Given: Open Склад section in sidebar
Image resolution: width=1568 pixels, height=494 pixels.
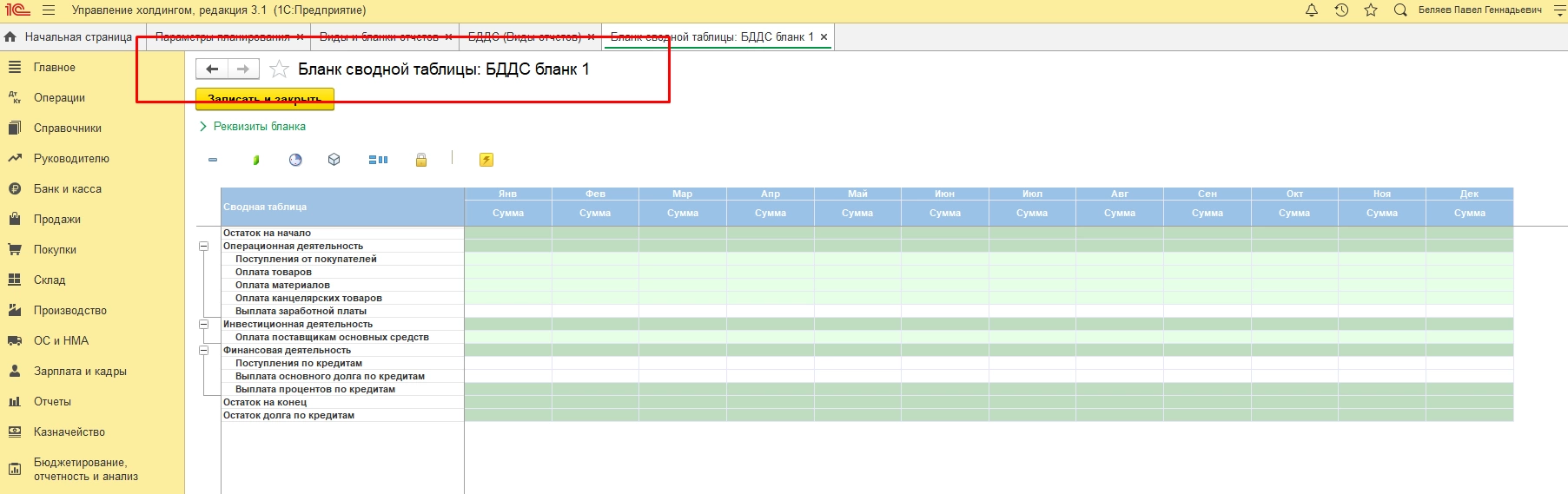Looking at the screenshot, I should [x=50, y=280].
